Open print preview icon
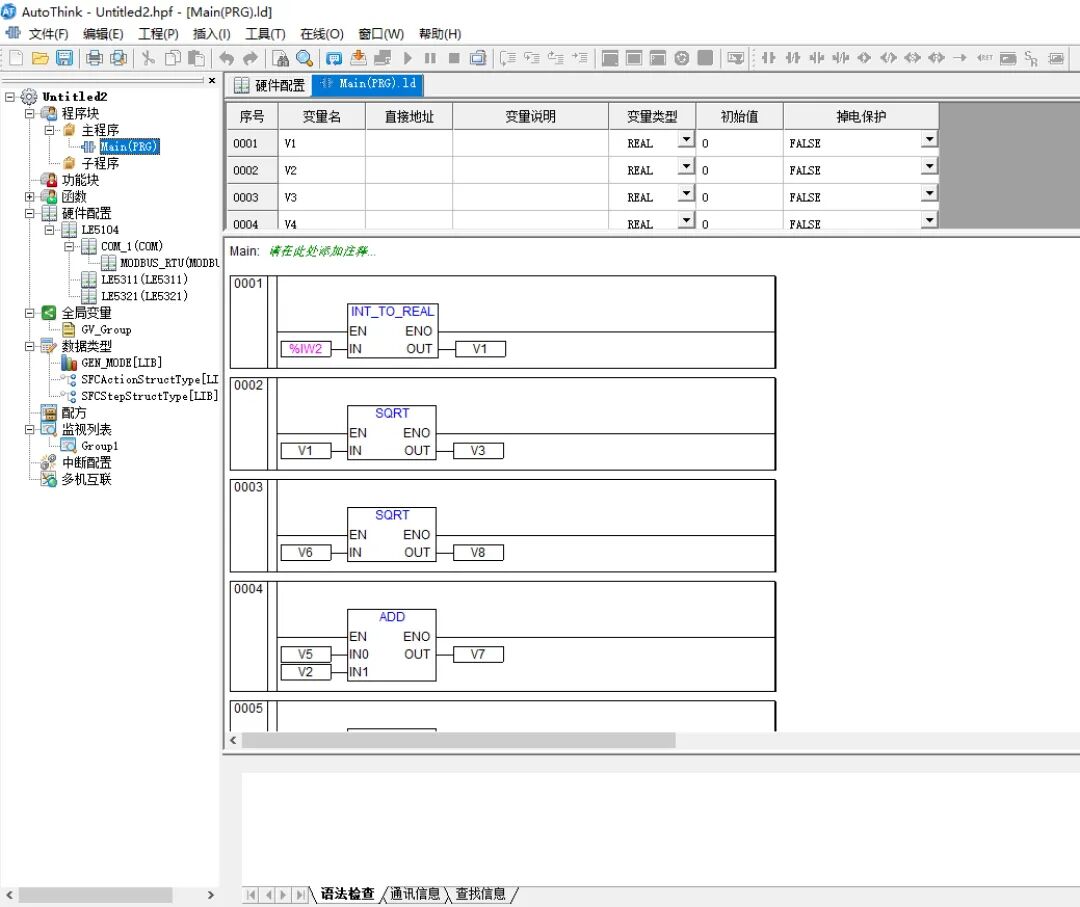 coord(118,59)
